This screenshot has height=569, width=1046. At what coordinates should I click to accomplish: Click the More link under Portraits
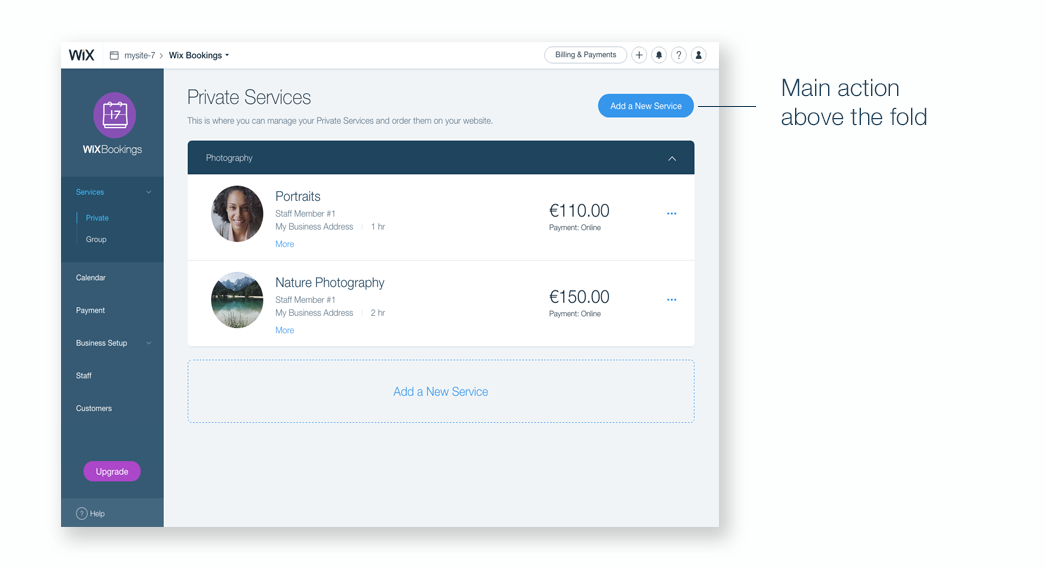tap(285, 244)
